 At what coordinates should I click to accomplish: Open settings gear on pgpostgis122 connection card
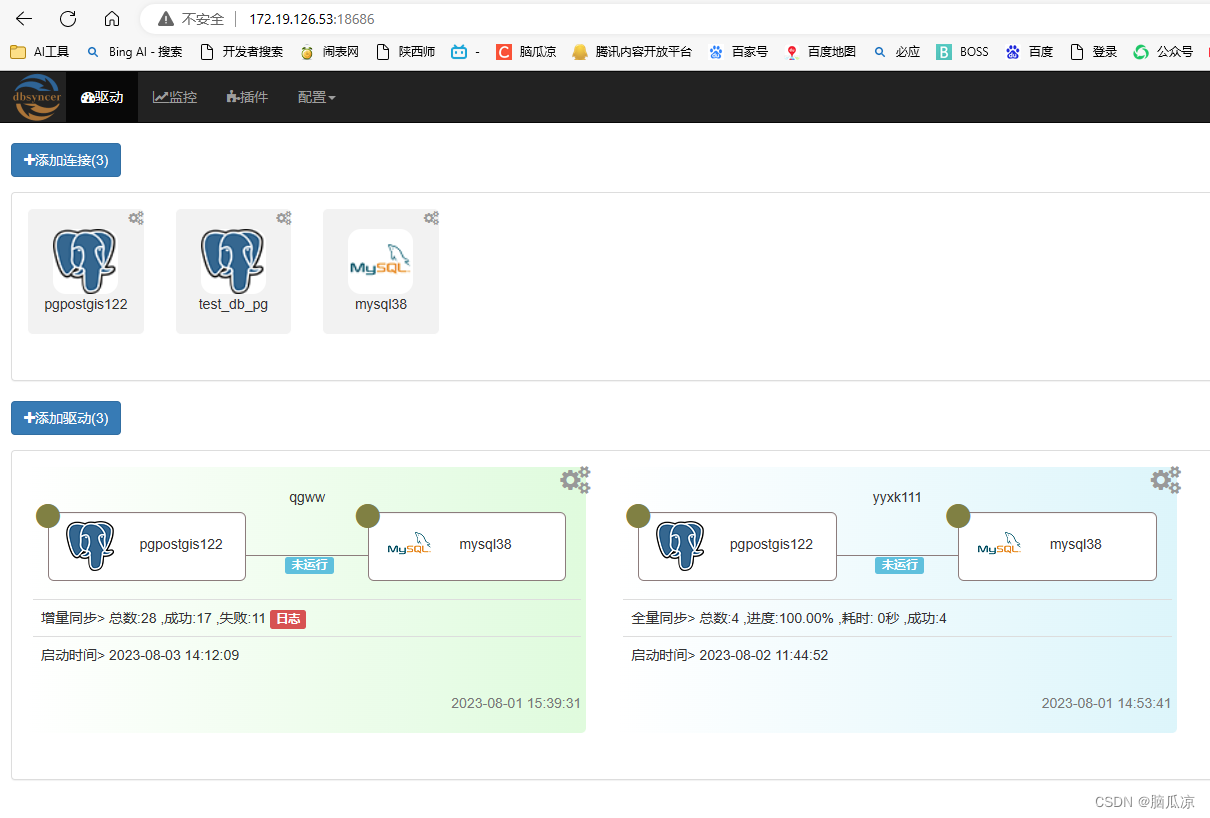pyautogui.click(x=135, y=218)
